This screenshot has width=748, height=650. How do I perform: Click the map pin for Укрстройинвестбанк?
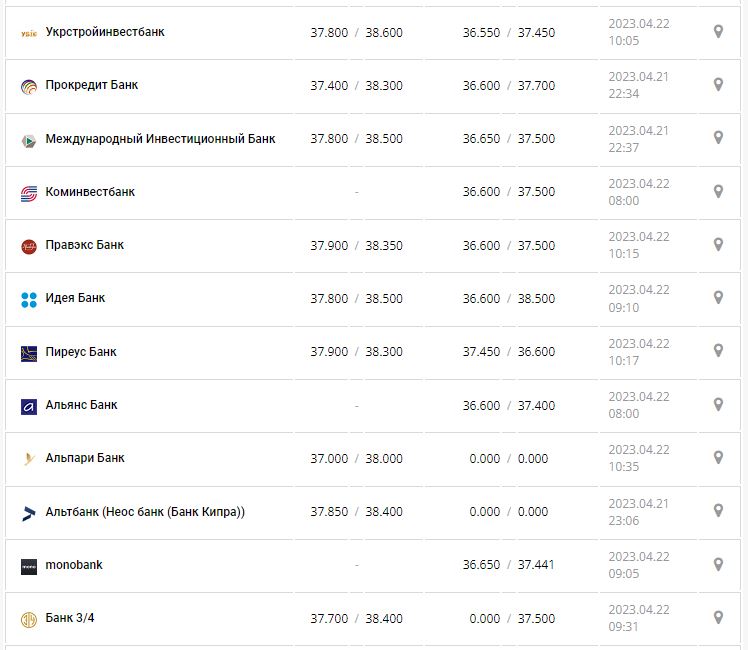[x=718, y=32]
